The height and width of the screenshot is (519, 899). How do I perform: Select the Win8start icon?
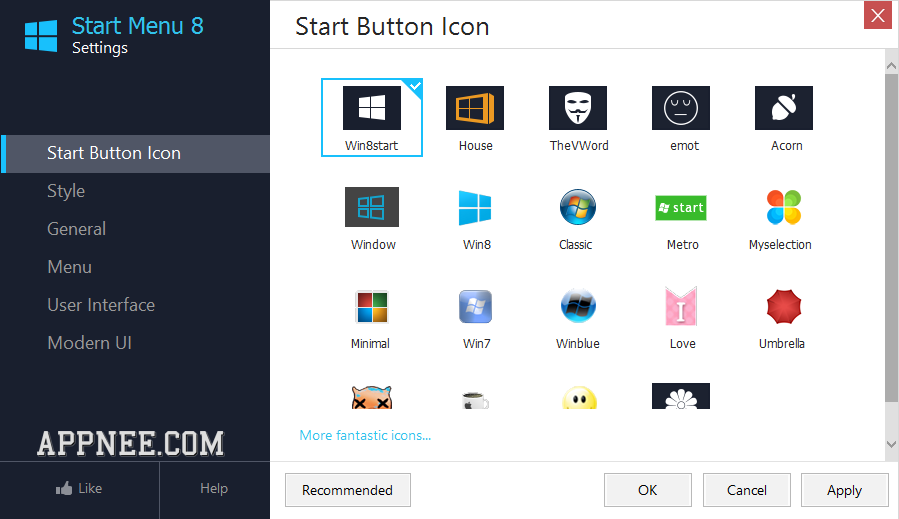372,117
